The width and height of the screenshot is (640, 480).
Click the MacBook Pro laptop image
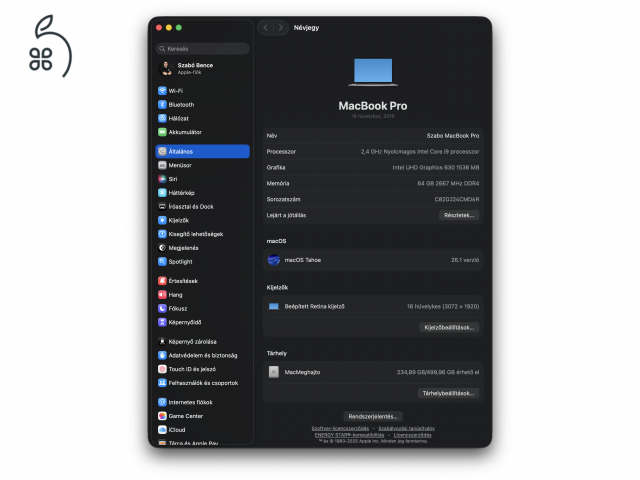click(x=373, y=72)
